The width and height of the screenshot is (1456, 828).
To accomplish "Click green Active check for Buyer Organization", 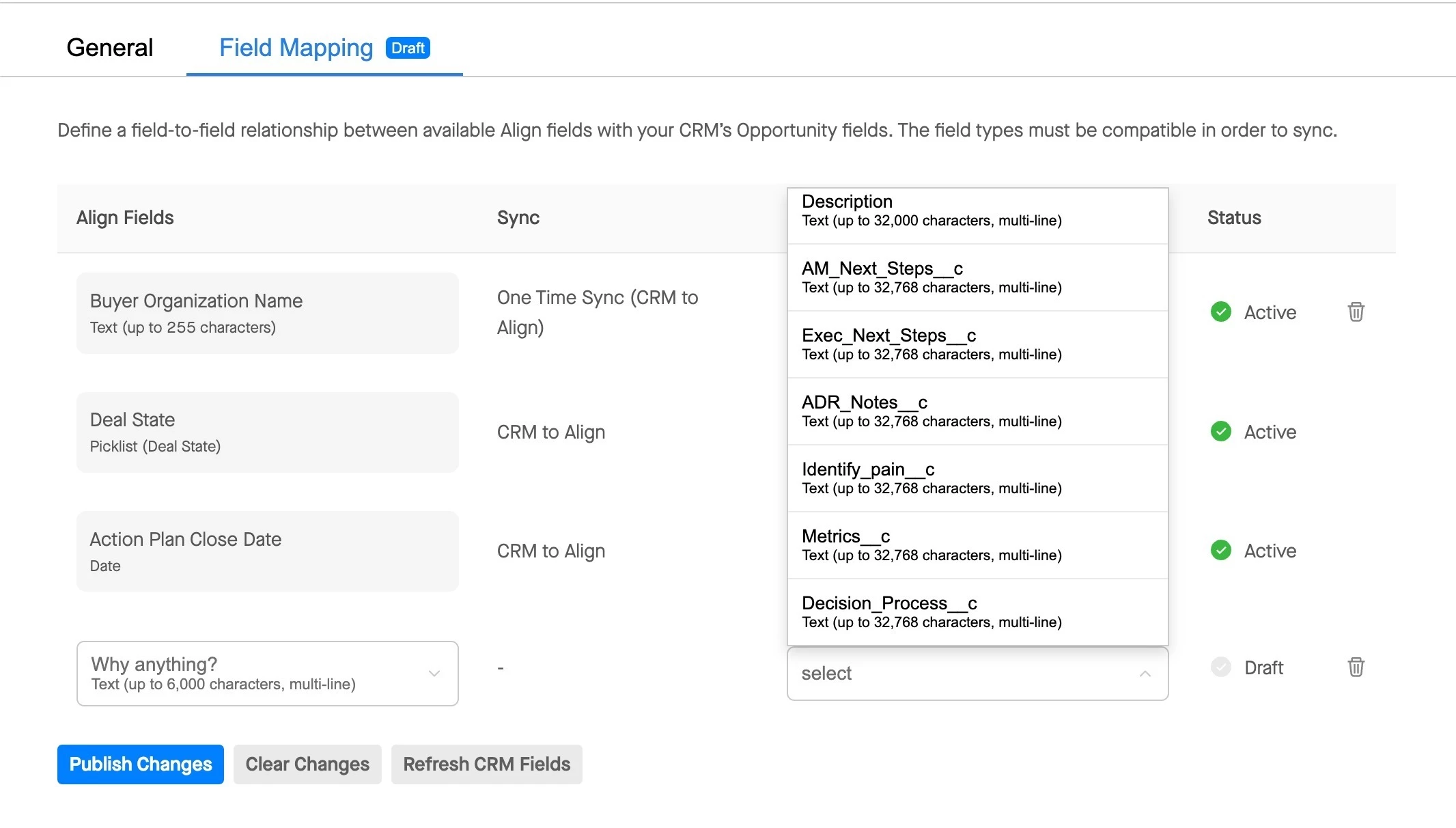I will point(1220,312).
